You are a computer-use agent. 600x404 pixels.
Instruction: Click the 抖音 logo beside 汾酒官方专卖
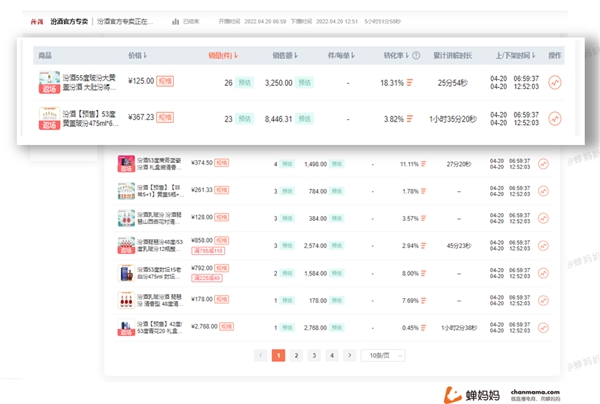click(x=37, y=21)
